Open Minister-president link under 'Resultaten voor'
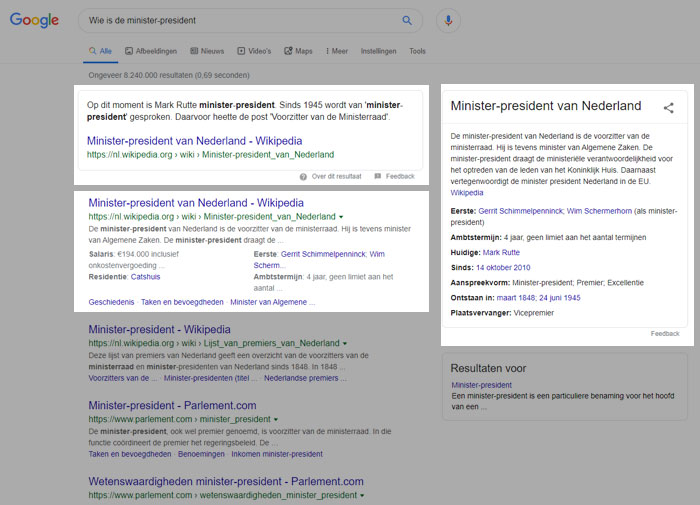The image size is (700, 505). [x=481, y=385]
